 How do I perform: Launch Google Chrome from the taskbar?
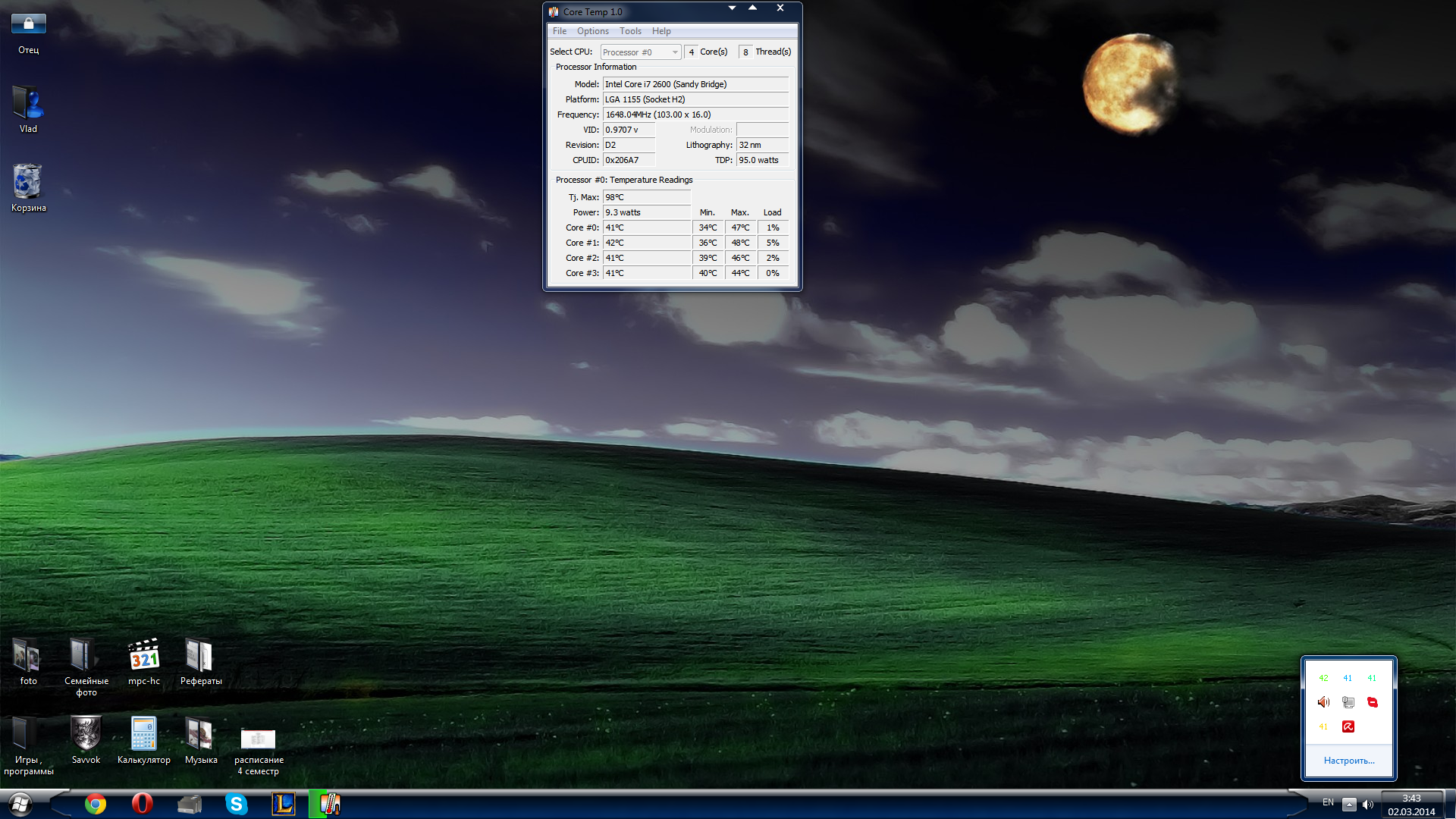[96, 804]
